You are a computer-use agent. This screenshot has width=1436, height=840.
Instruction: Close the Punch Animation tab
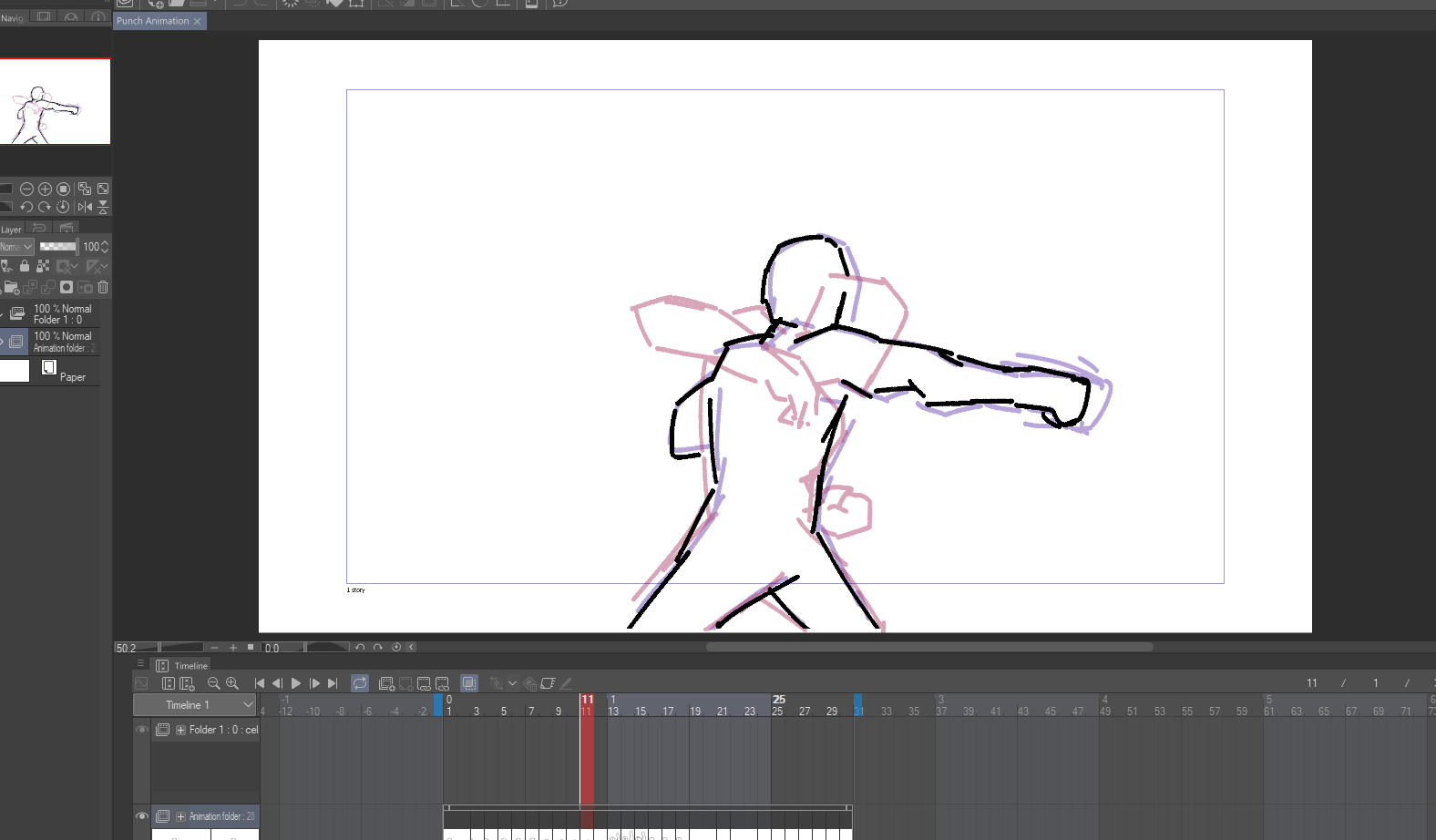(x=197, y=21)
